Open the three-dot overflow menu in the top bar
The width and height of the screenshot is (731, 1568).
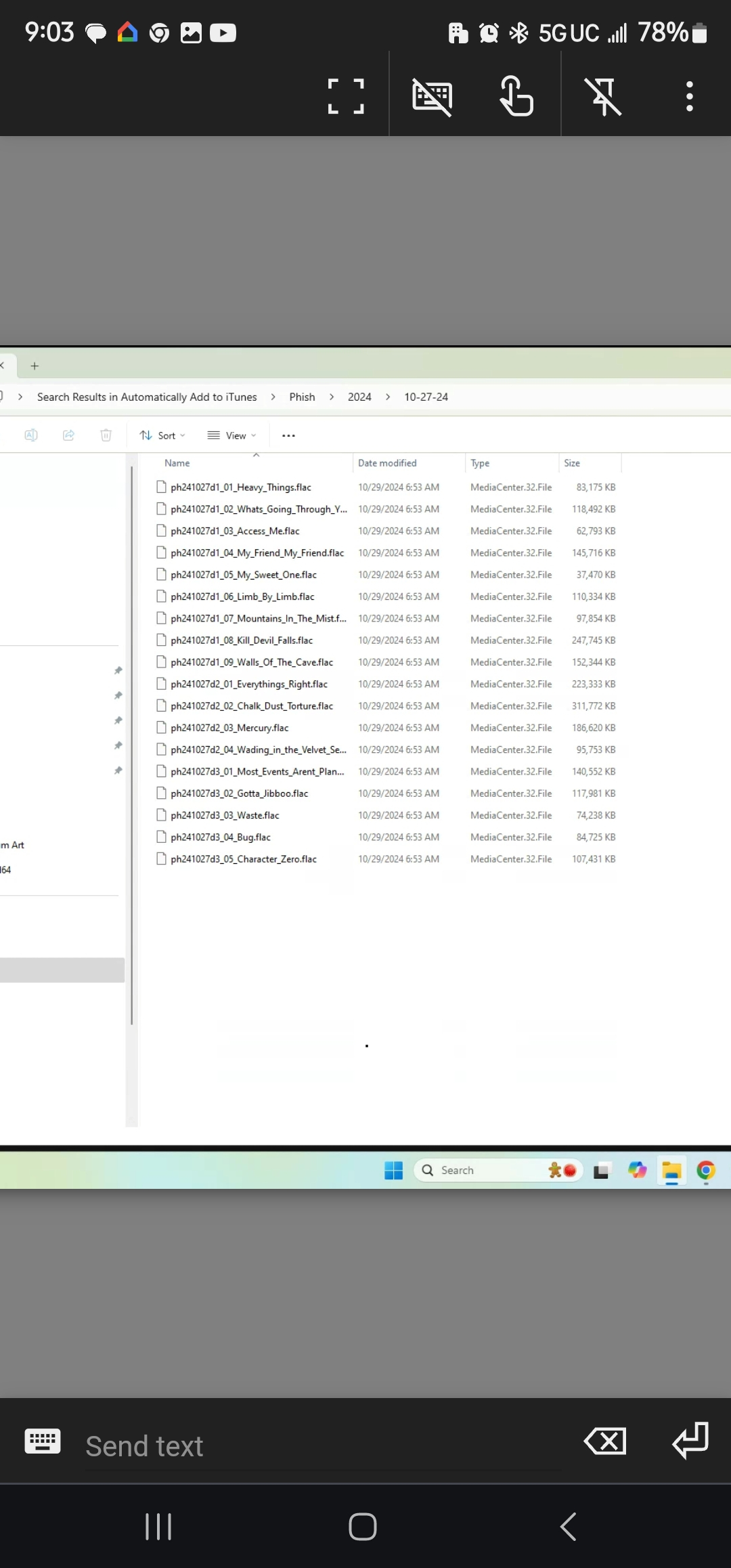pos(689,96)
